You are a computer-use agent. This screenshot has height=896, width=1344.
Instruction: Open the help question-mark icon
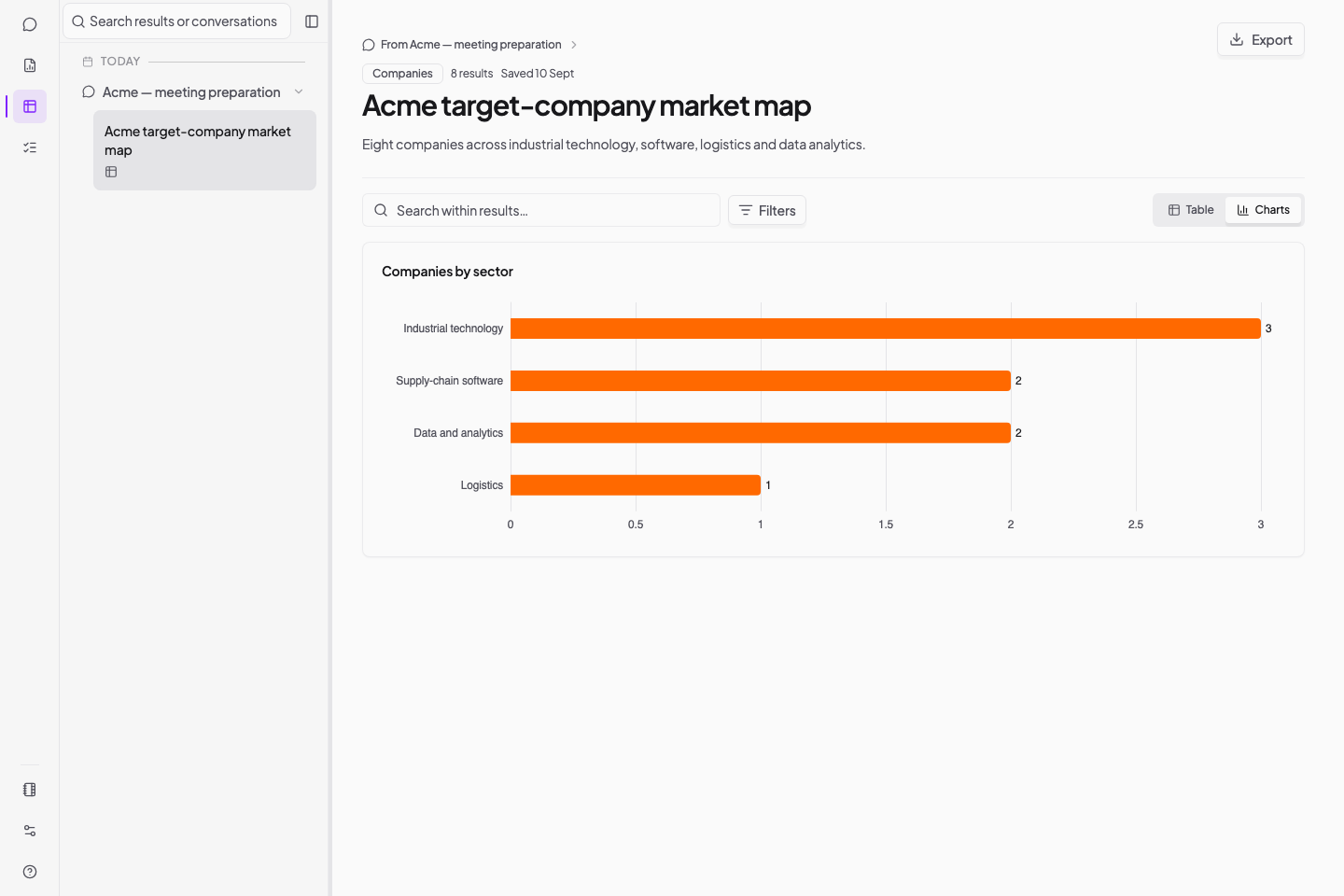click(30, 872)
